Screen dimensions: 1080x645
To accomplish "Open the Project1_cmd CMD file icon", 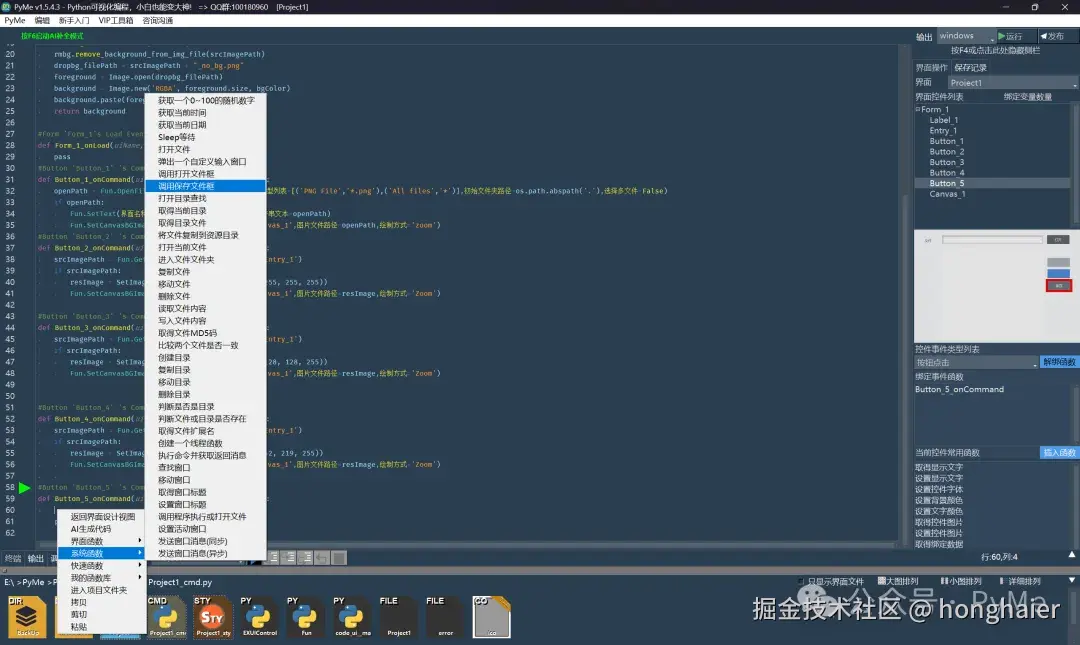I will [x=167, y=617].
